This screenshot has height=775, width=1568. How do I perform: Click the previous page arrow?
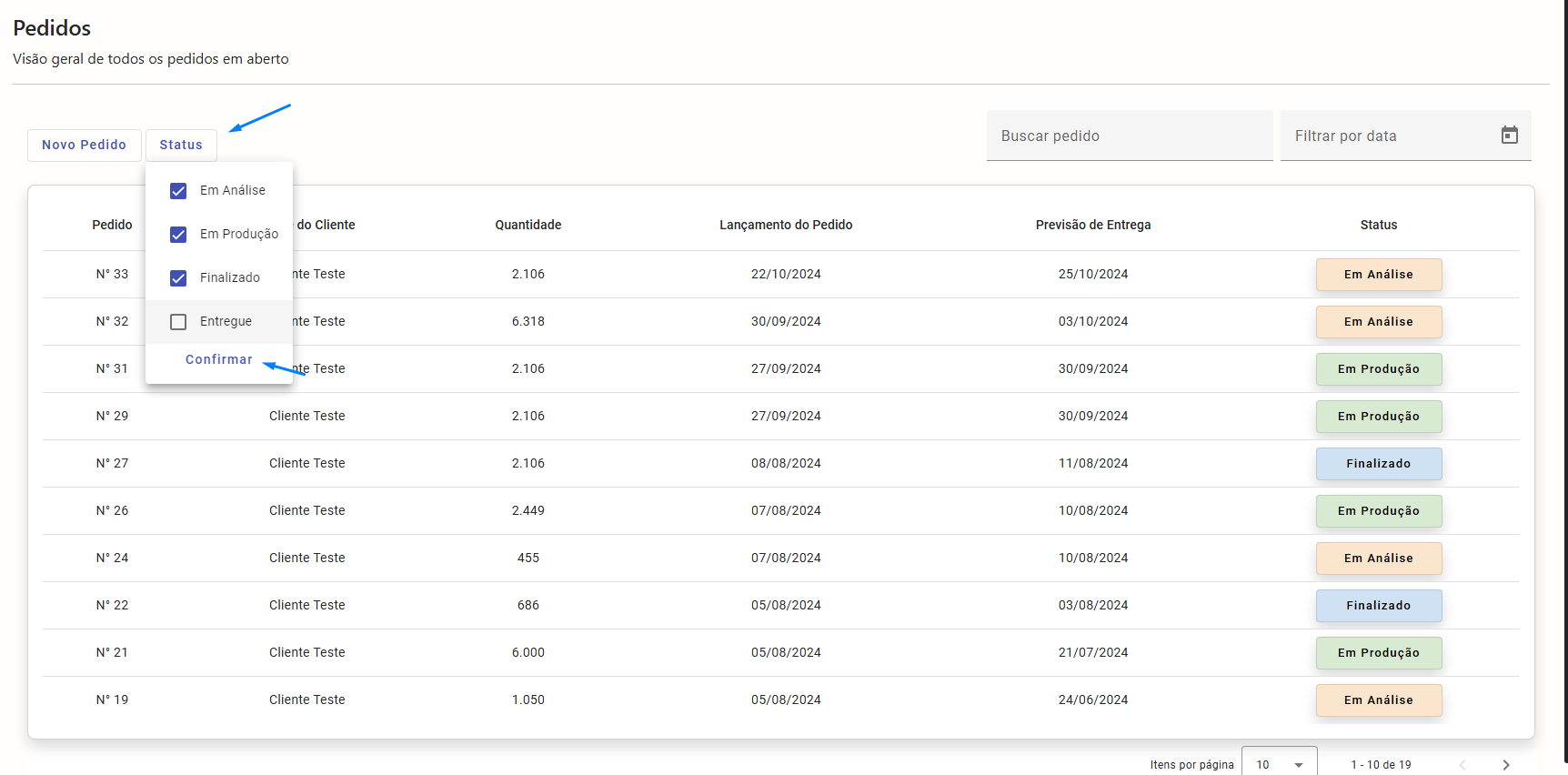coord(1462,765)
